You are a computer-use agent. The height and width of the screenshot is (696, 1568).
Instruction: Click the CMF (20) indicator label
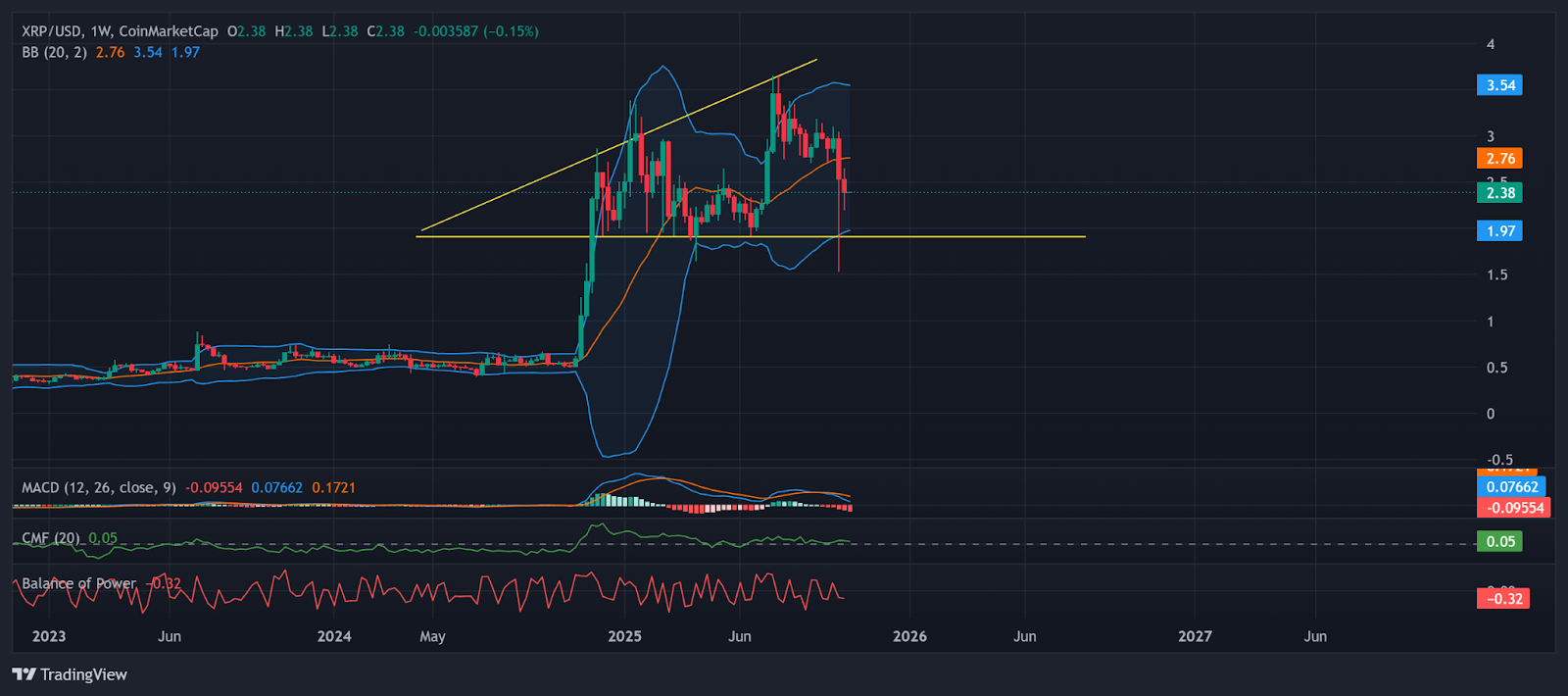pyautogui.click(x=51, y=538)
